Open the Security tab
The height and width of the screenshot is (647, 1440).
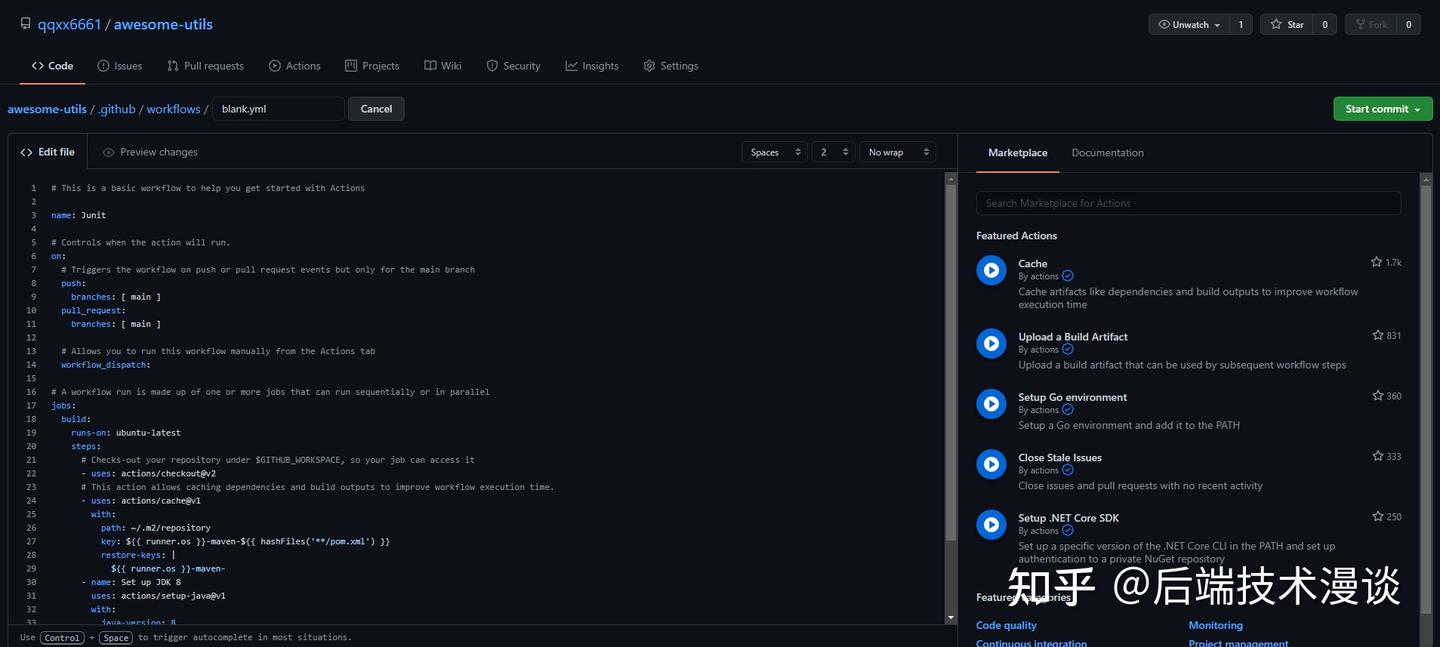coord(513,66)
